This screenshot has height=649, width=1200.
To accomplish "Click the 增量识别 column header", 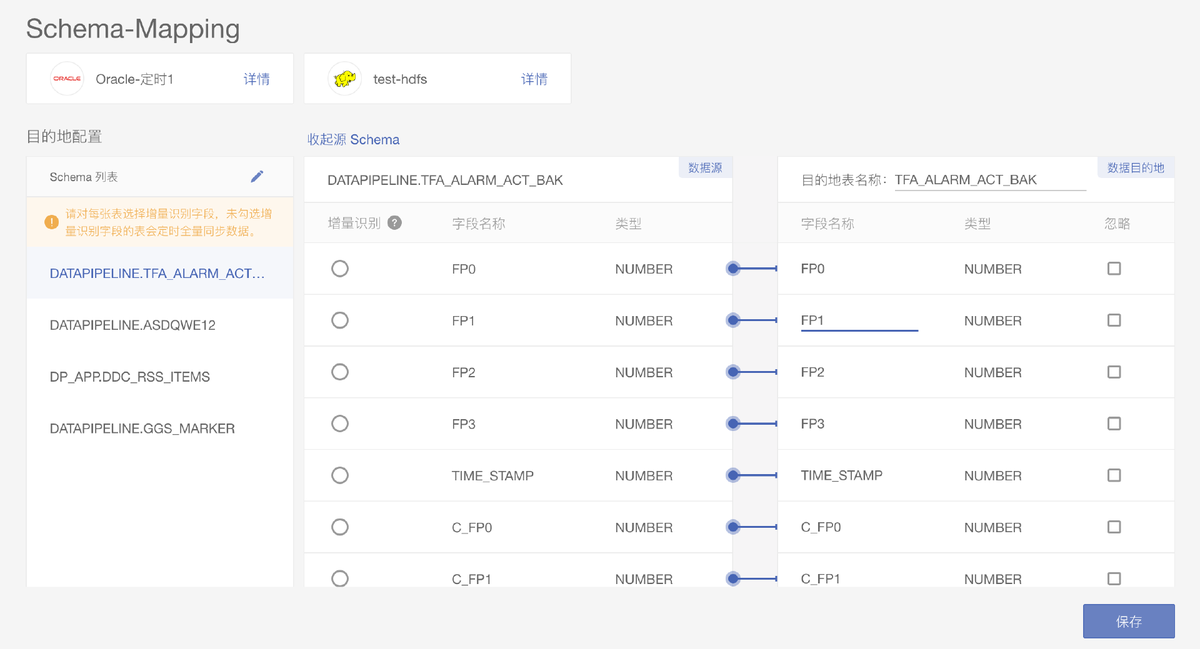I will tap(355, 222).
